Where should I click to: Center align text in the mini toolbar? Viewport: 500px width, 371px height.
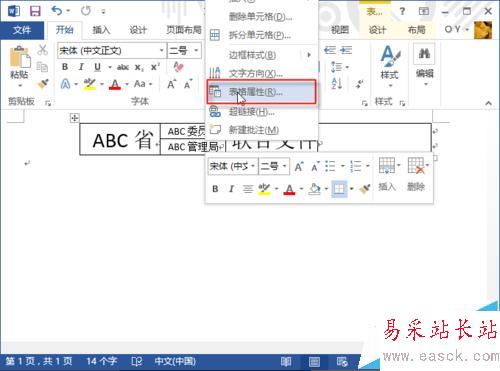(248, 189)
